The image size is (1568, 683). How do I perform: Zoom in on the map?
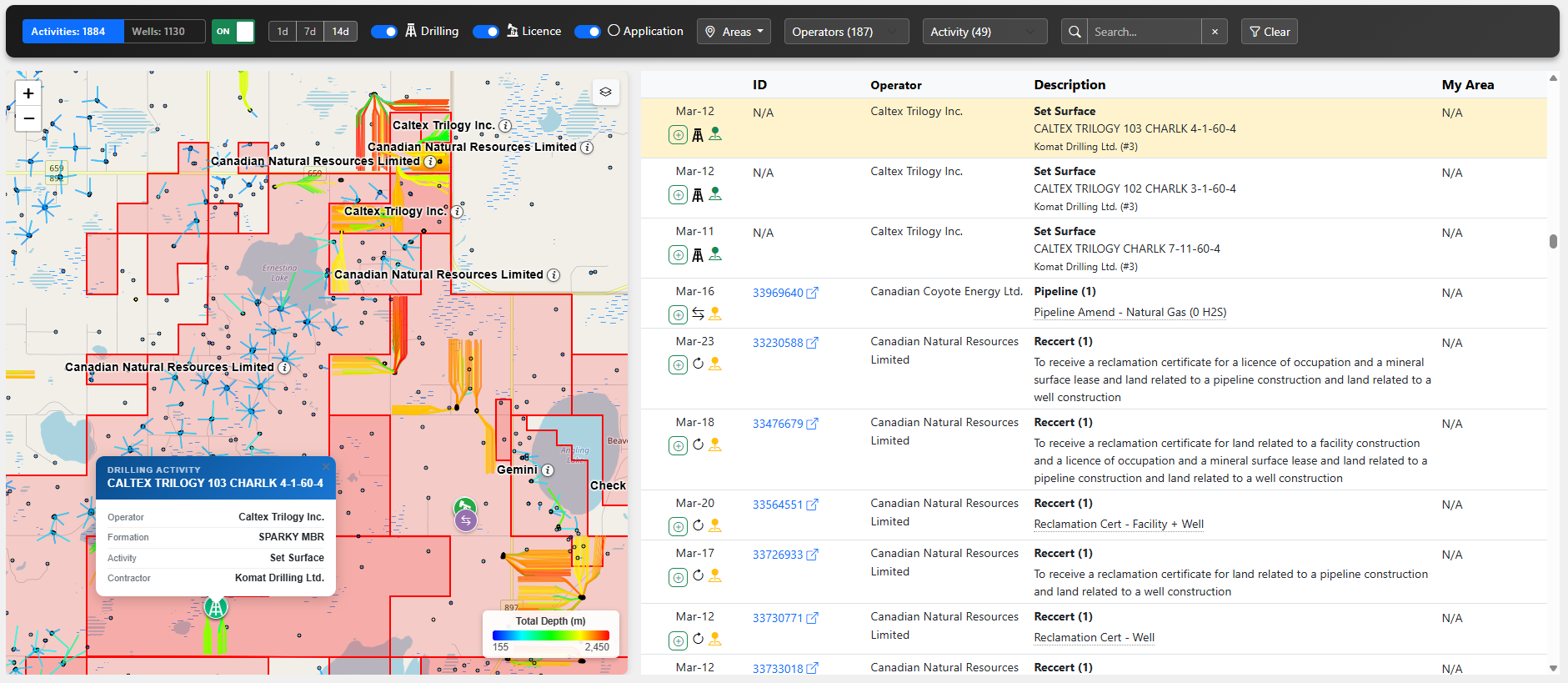pos(28,93)
